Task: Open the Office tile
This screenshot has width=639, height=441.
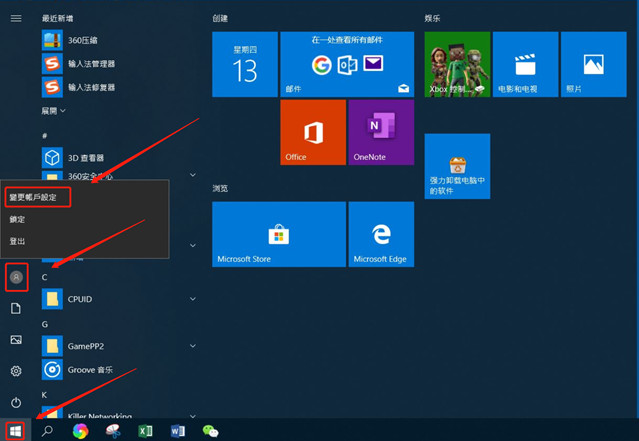Action: (313, 132)
